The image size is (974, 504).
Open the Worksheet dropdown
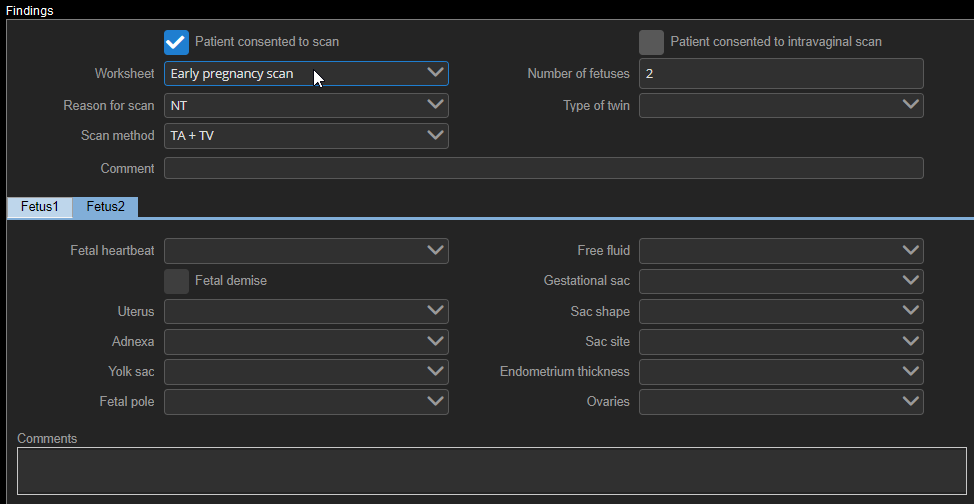pyautogui.click(x=306, y=73)
